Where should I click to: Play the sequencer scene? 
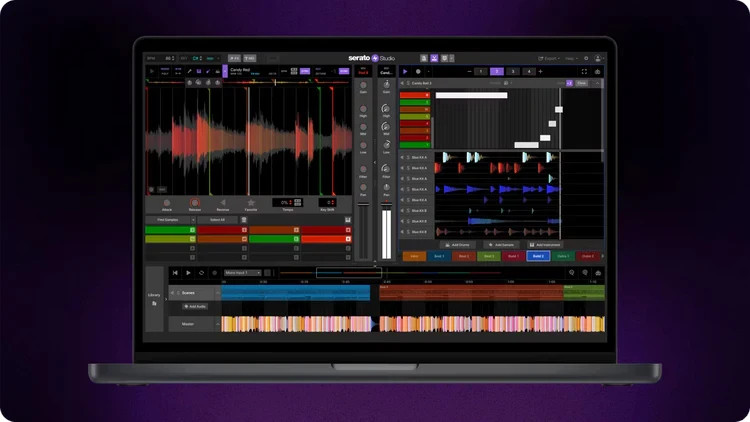click(x=405, y=71)
